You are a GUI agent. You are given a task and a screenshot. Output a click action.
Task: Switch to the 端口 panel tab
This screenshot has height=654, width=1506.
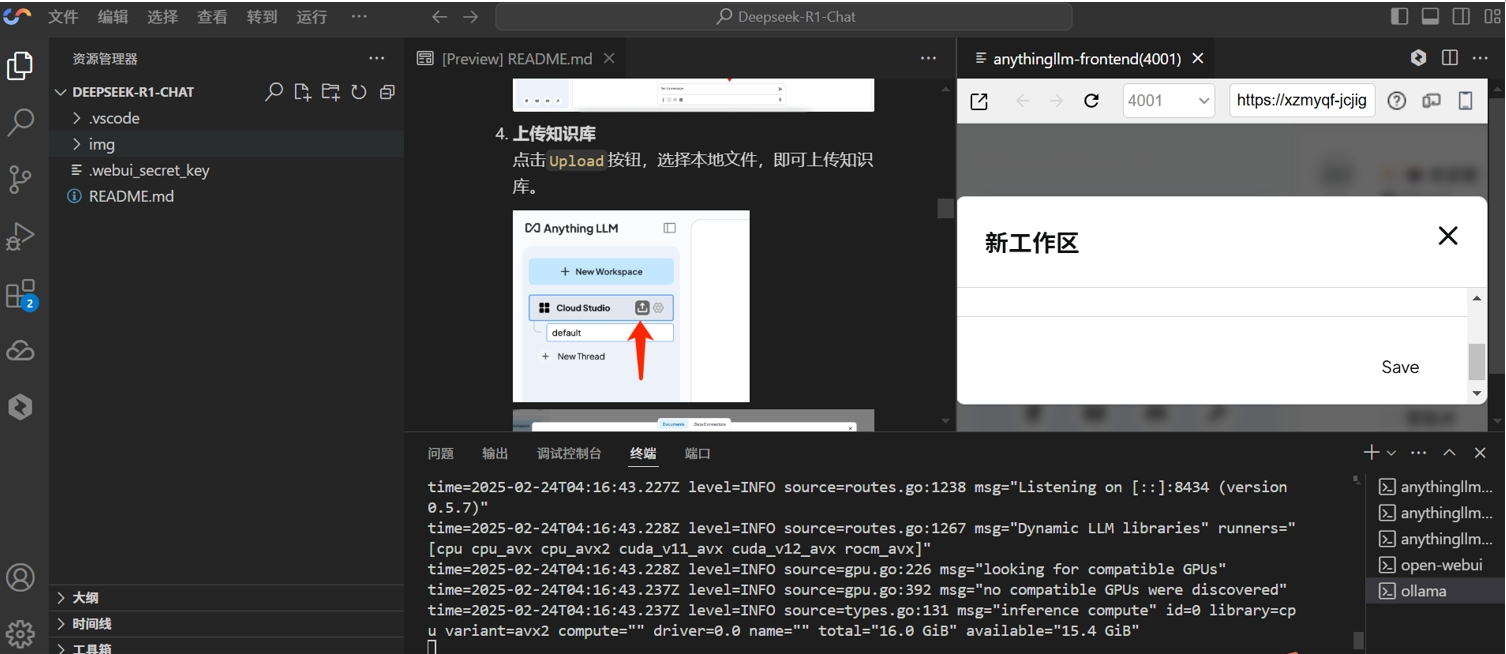[x=697, y=453]
